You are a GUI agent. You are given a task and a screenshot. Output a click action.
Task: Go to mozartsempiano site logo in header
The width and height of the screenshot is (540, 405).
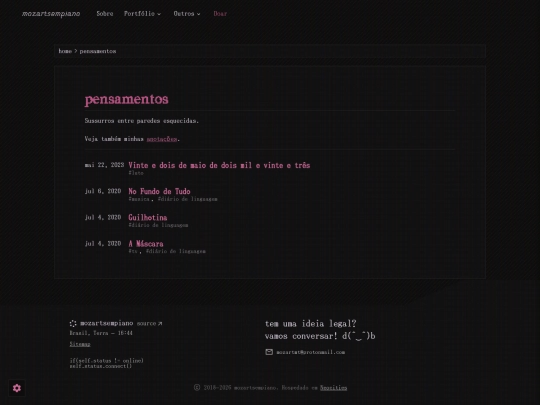click(51, 14)
